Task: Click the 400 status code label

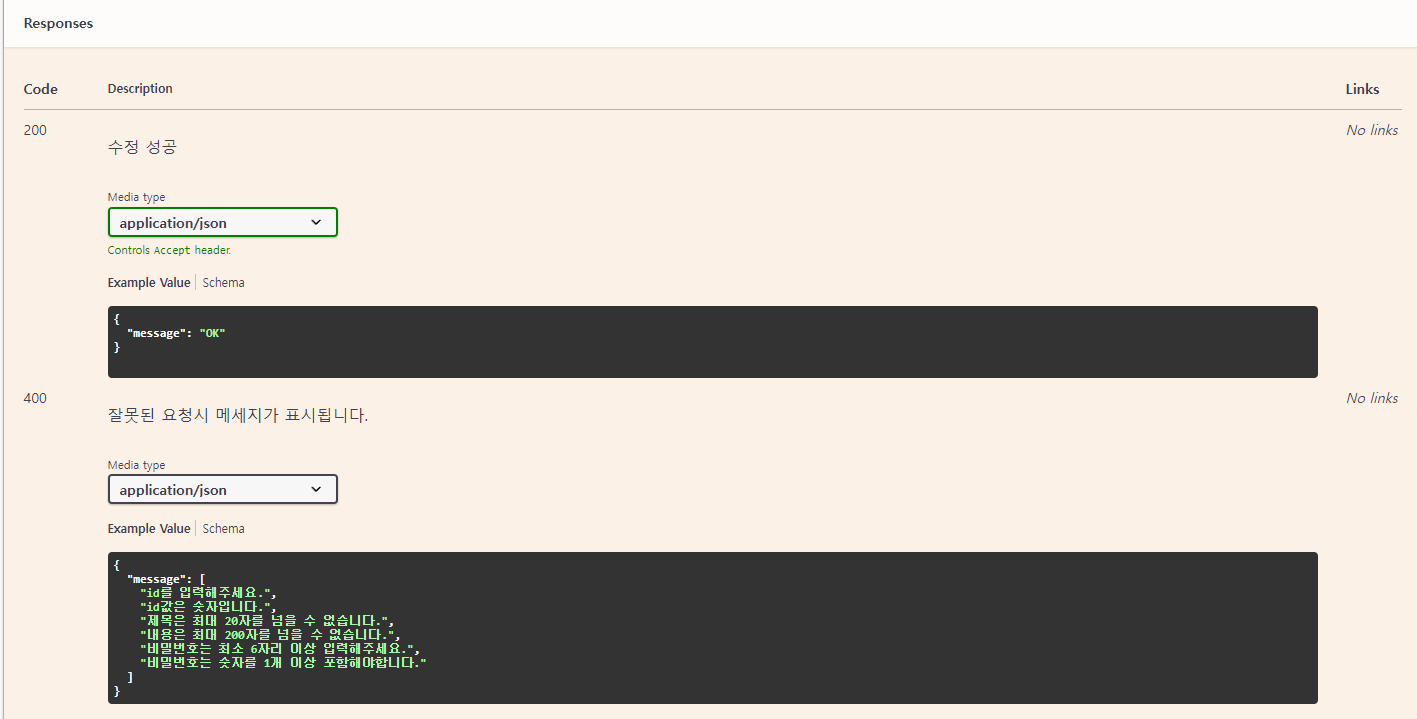Action: [x=34, y=397]
